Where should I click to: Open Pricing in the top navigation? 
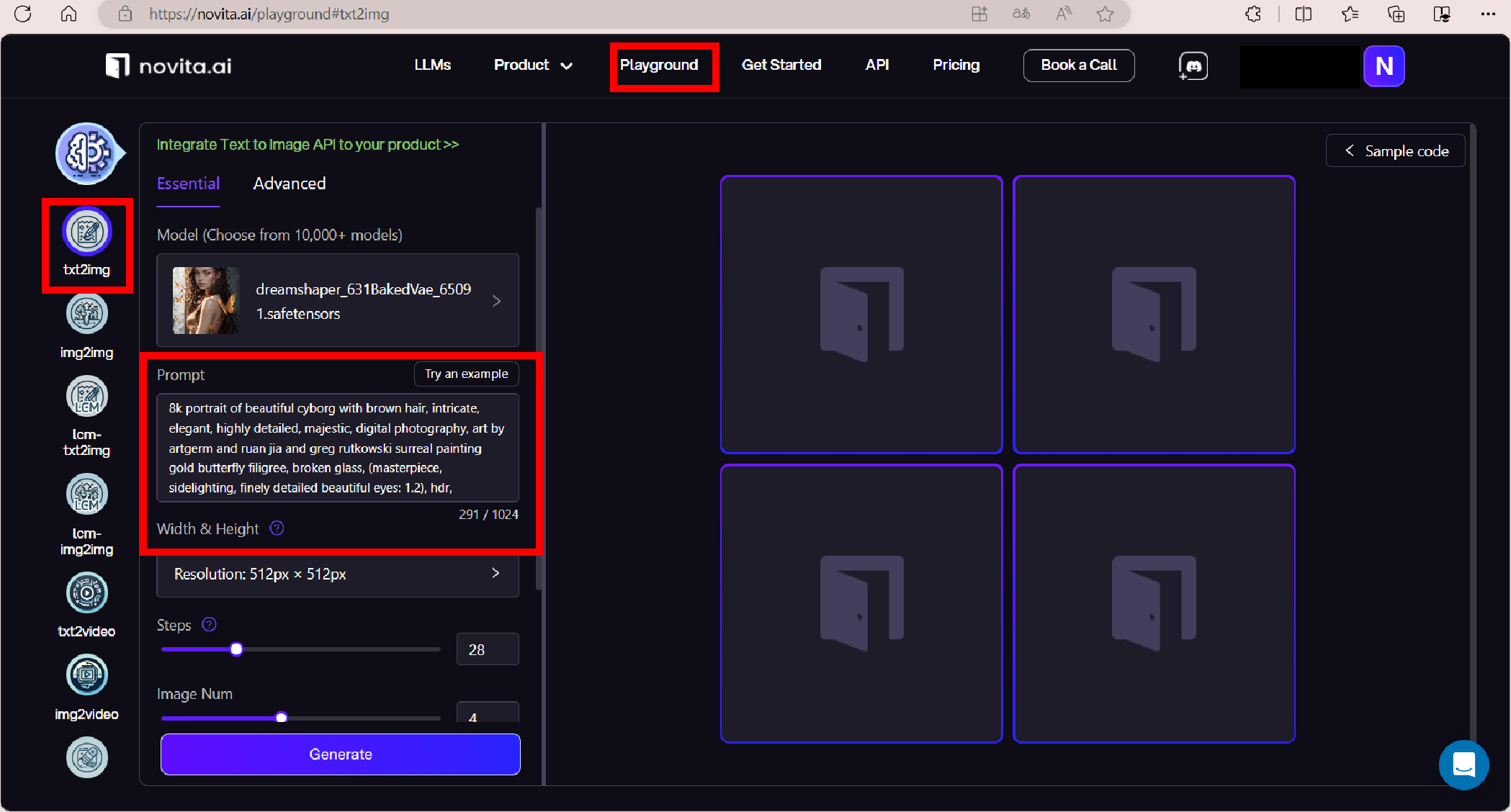point(956,65)
